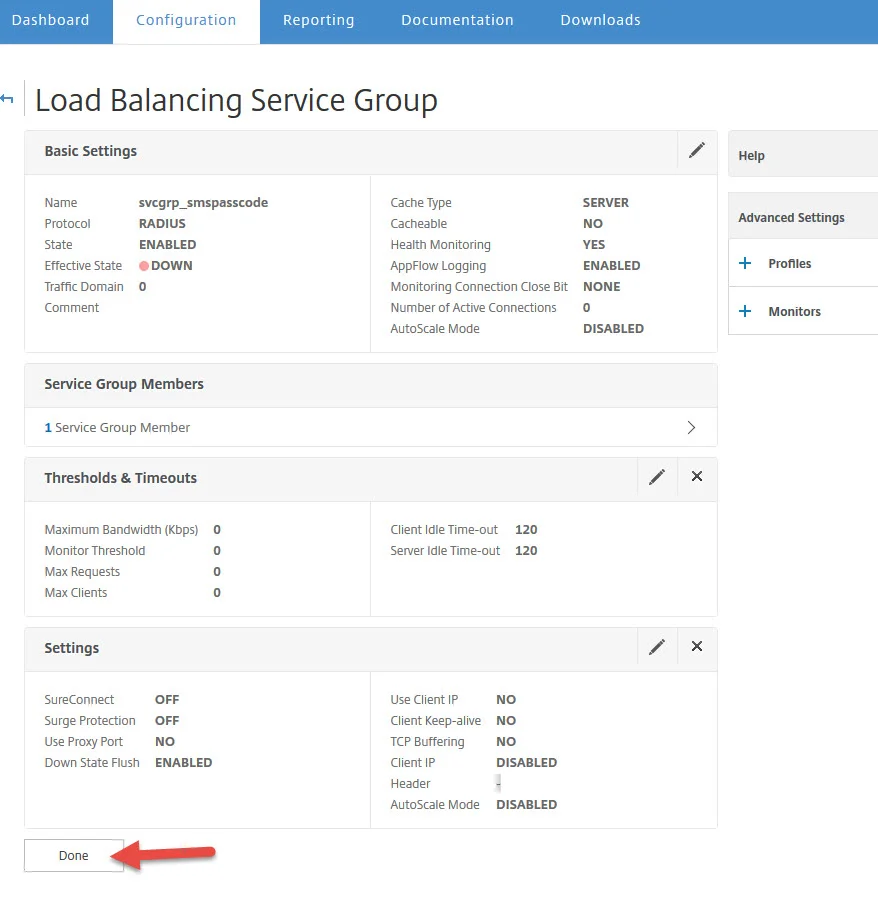Click the RADIUS protocol value
Viewport: 878px width, 908px height.
point(162,224)
